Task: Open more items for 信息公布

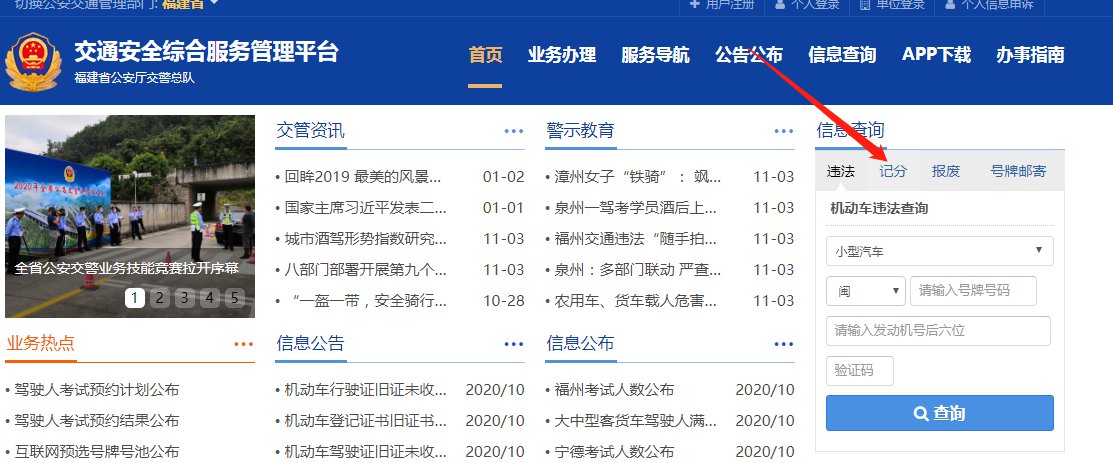Action: [x=784, y=344]
